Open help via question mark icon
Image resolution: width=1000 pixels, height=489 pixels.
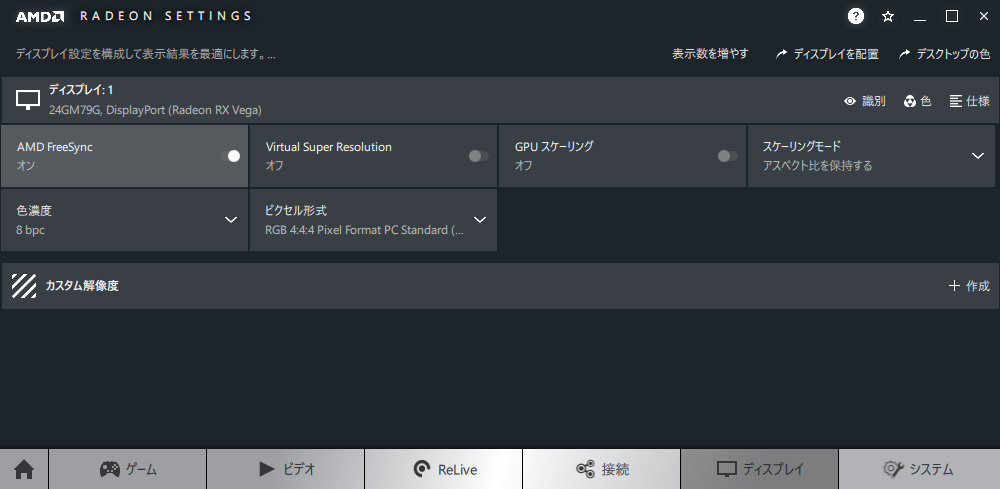pos(856,16)
